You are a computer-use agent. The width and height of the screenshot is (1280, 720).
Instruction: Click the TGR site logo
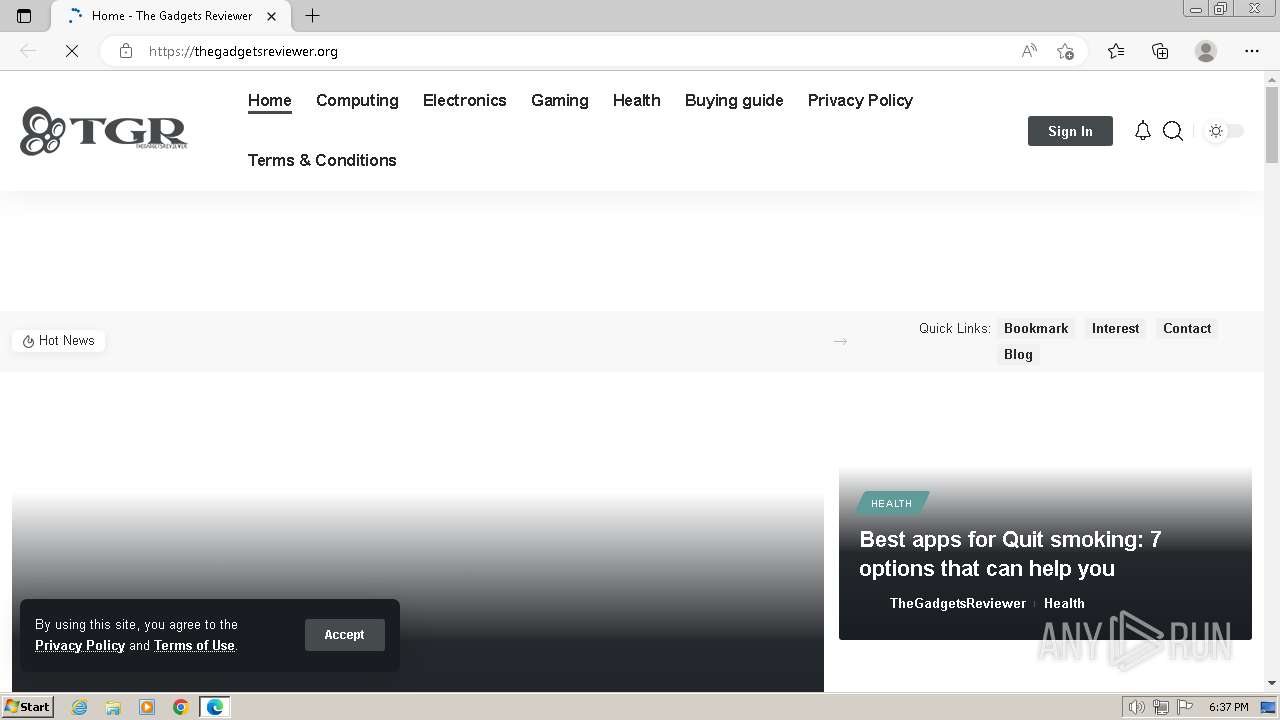[x=103, y=131]
